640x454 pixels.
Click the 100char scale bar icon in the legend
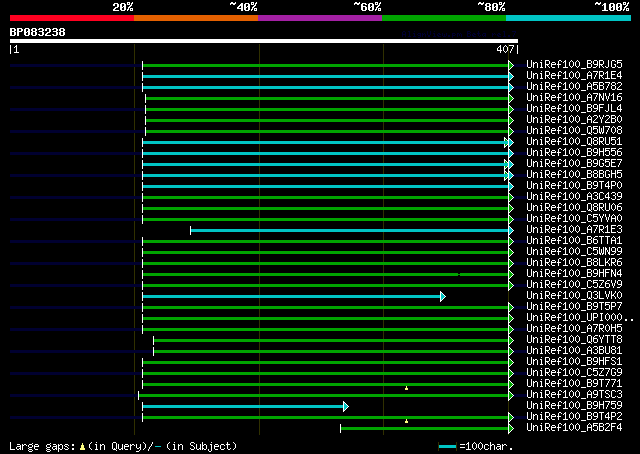447,446
